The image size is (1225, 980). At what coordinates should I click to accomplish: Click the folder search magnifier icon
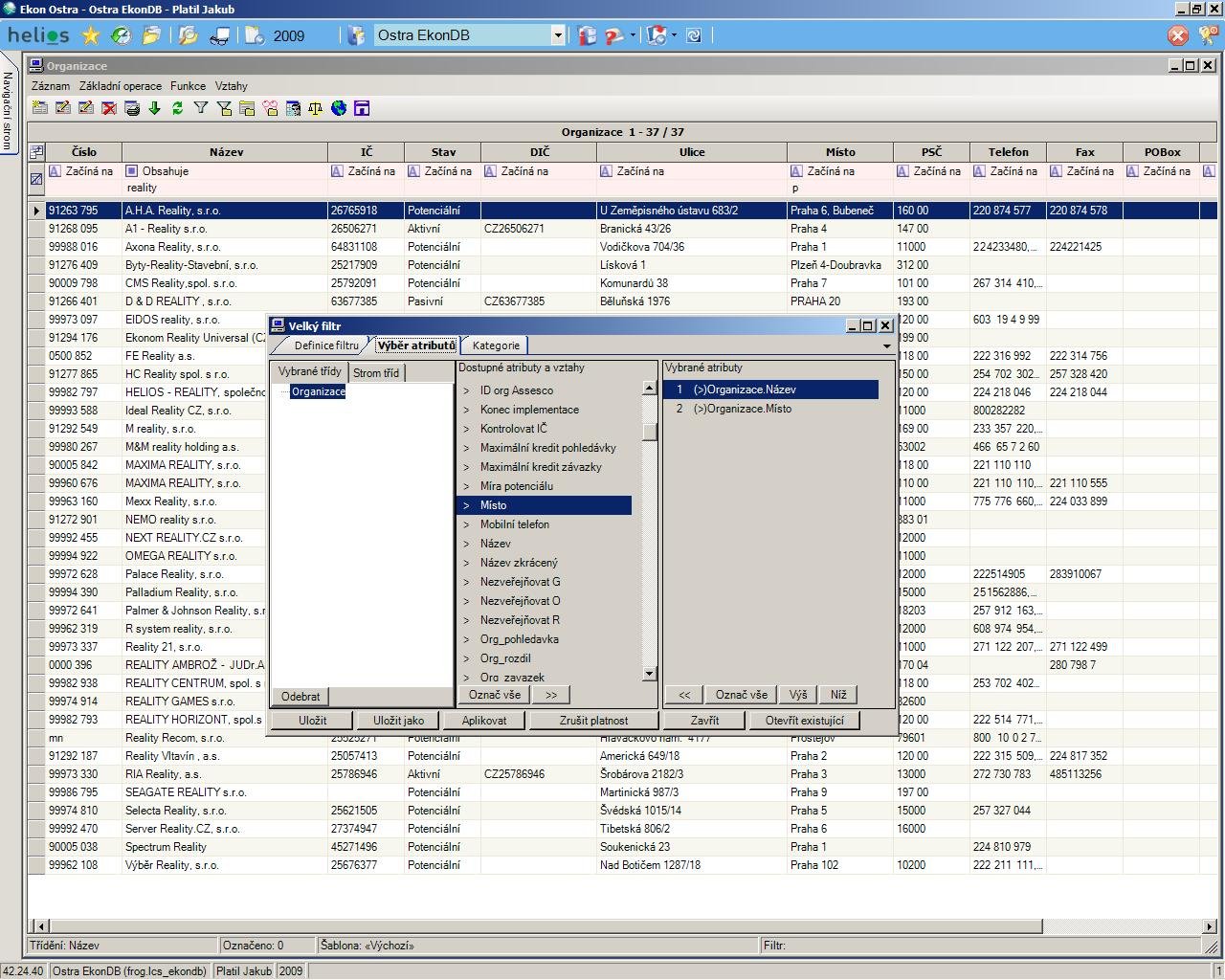[188, 35]
